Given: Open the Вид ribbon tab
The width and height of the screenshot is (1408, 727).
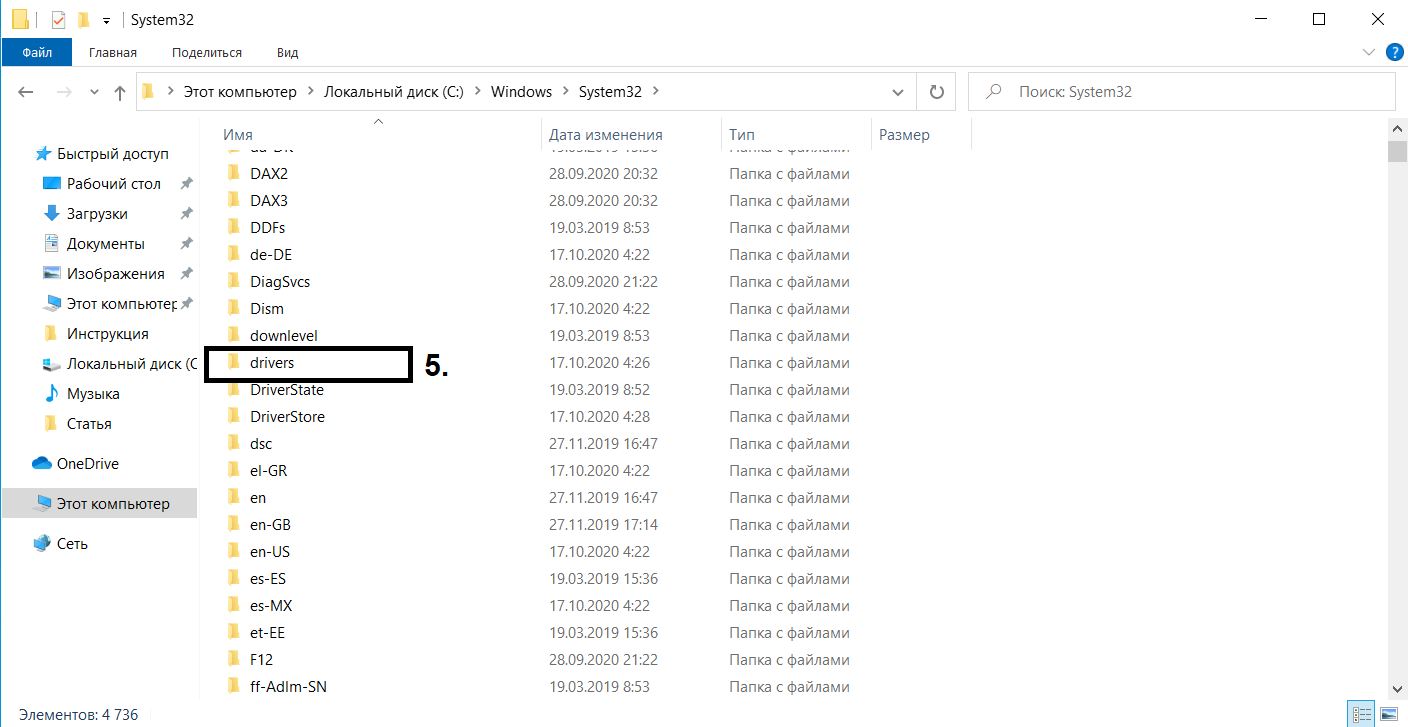Looking at the screenshot, I should click(x=288, y=52).
